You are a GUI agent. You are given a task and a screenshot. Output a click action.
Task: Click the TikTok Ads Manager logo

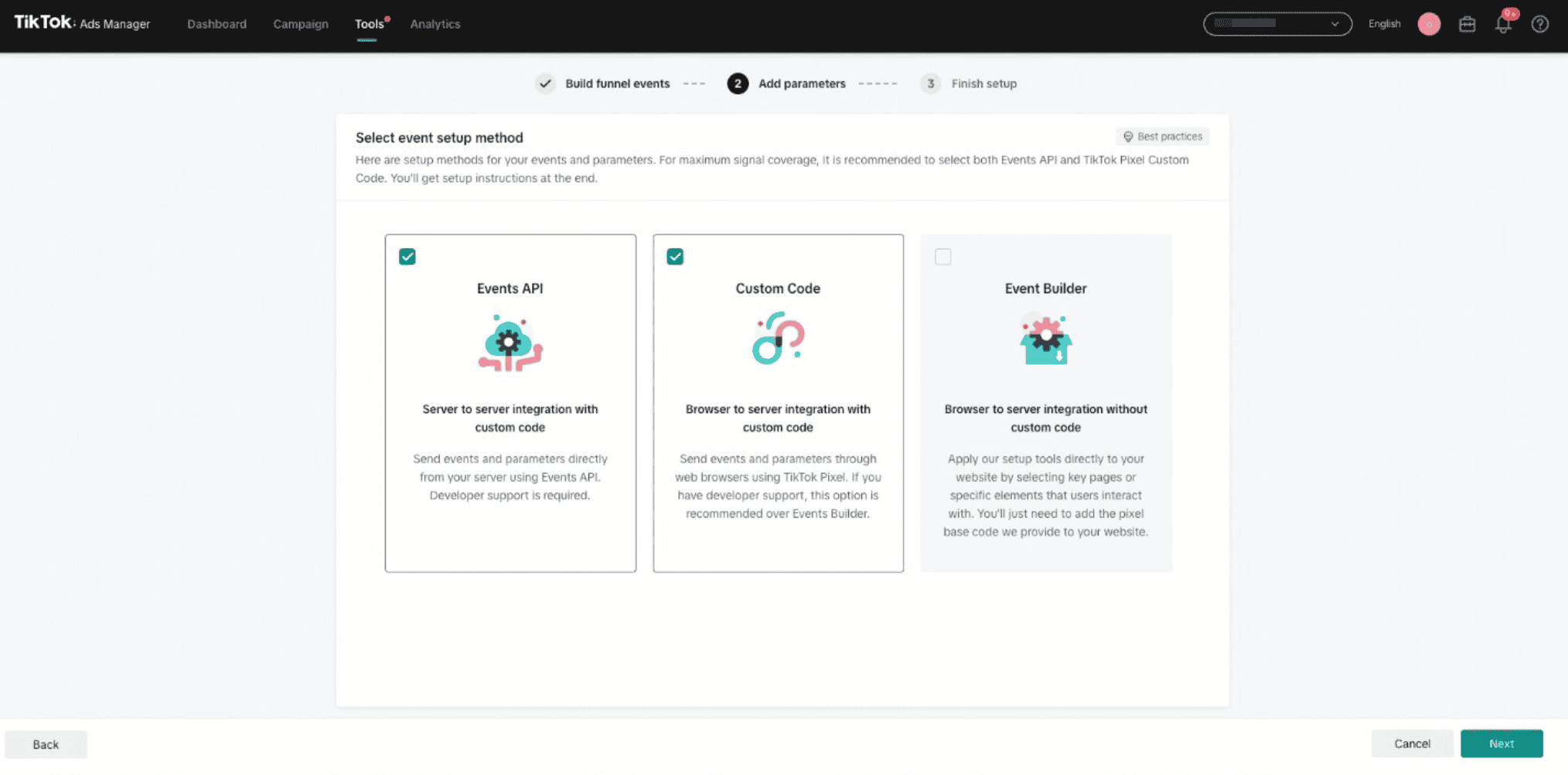click(x=82, y=23)
